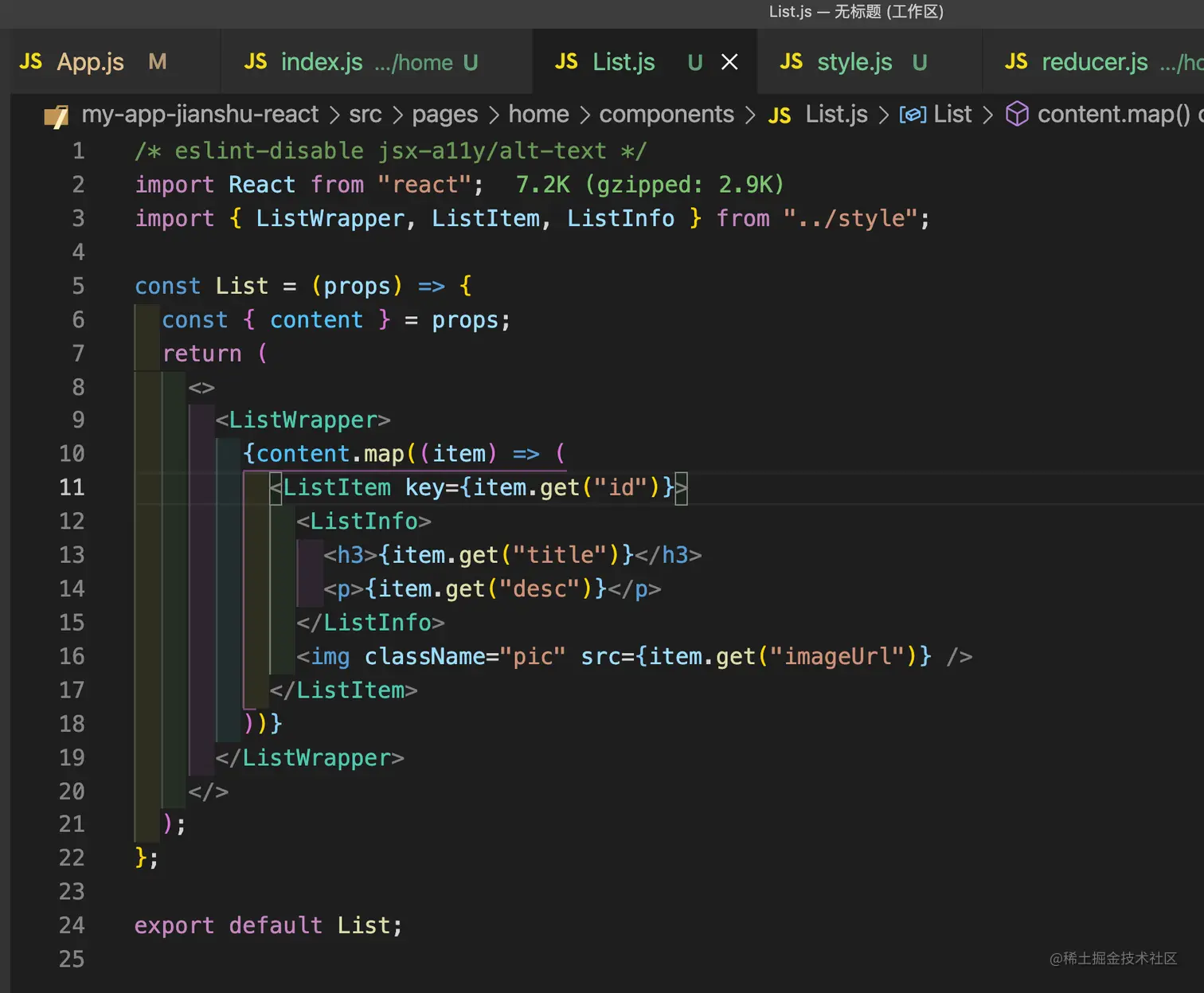The height and width of the screenshot is (993, 1204).
Task: Switch to the style.js tab
Action: [870, 62]
